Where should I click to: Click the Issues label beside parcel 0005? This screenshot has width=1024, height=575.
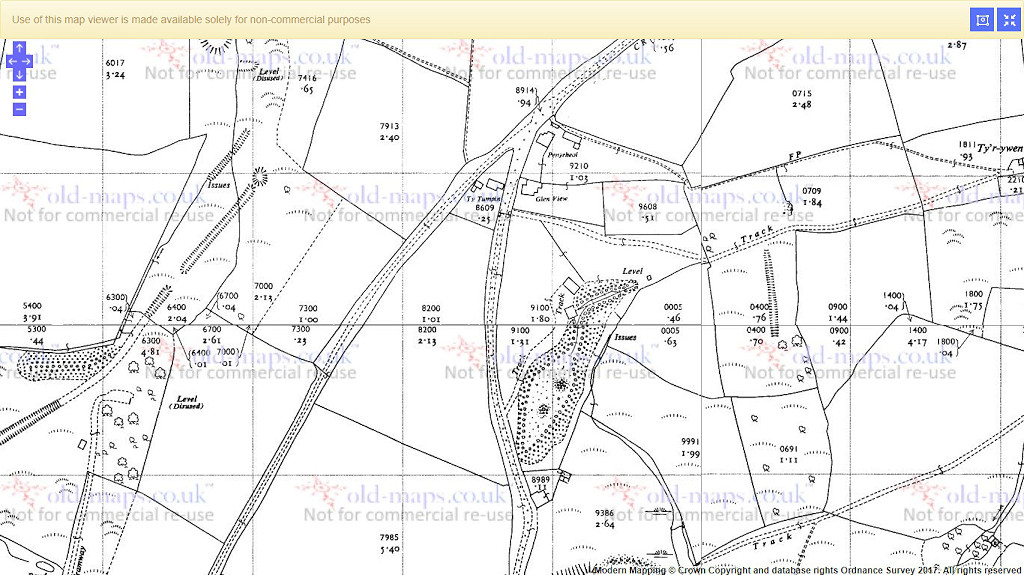[625, 337]
